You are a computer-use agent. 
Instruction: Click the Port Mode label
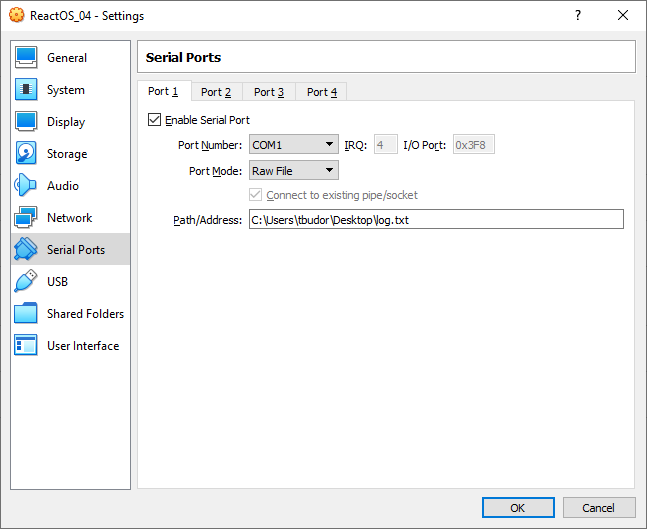[x=215, y=171]
